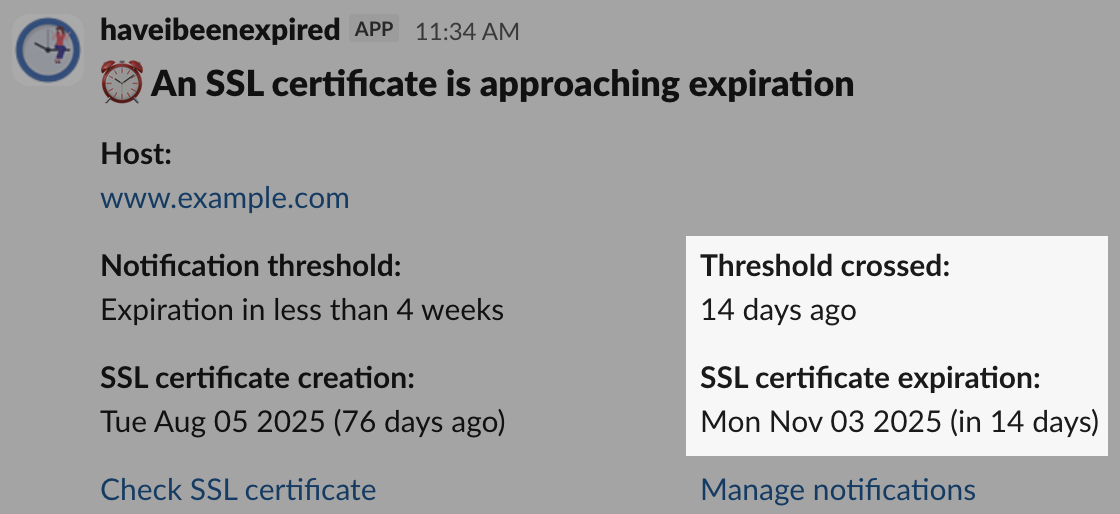Click the 14 days ago threshold value
1120x514 pixels.
tap(778, 310)
